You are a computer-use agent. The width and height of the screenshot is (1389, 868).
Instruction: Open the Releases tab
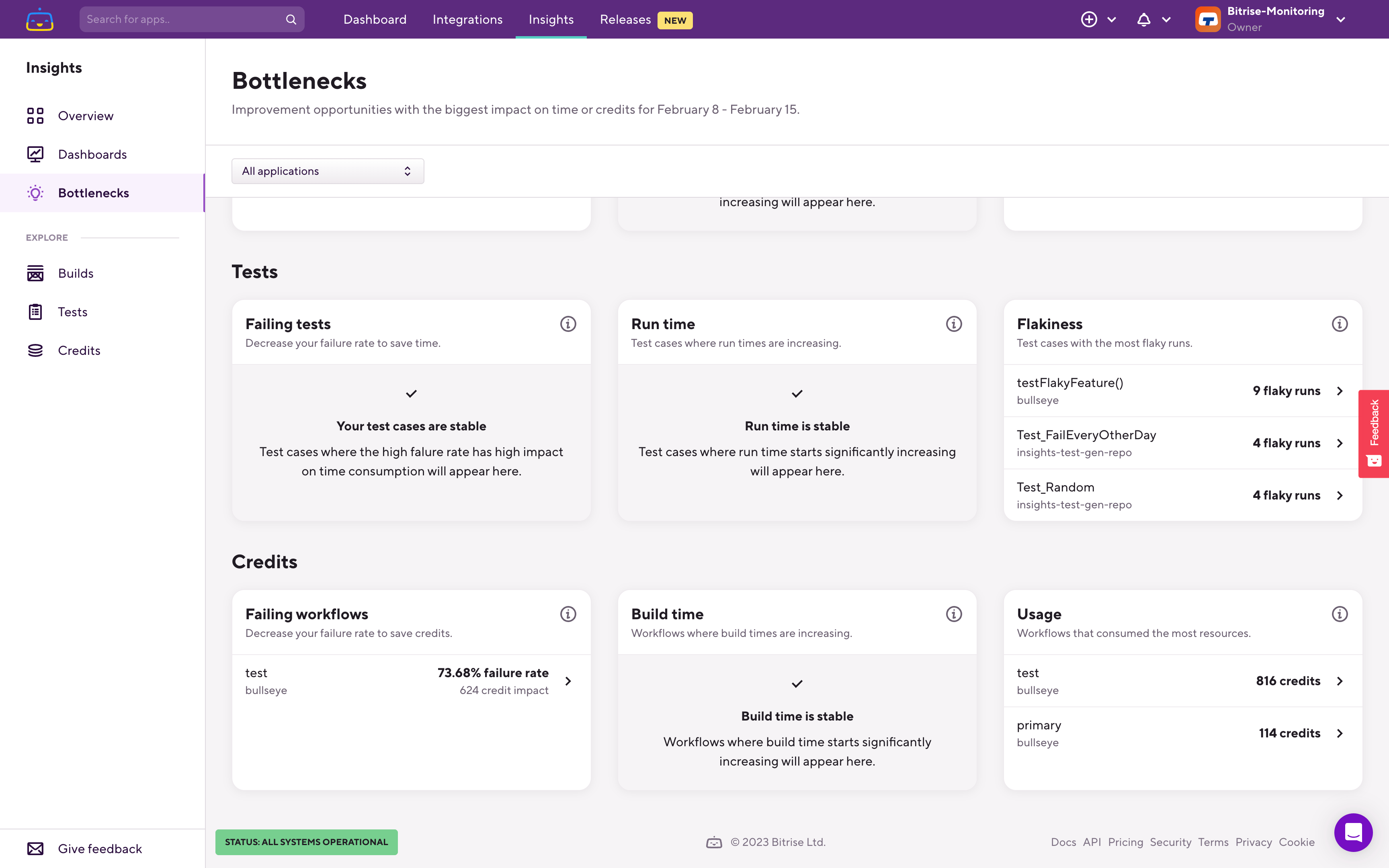(625, 19)
